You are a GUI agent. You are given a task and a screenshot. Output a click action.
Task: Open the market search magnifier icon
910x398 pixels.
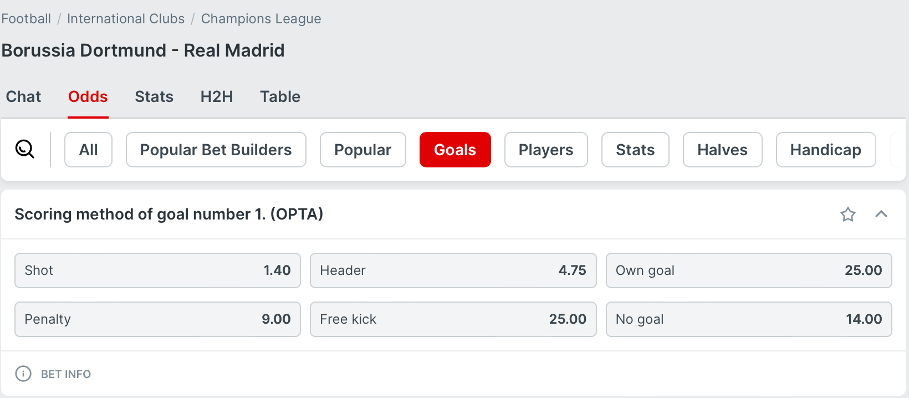[x=25, y=150]
